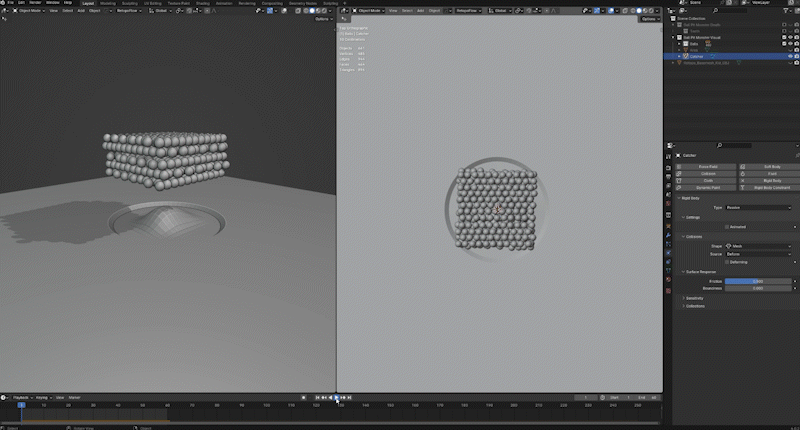The image size is (800, 430).
Task: Add Cloth physics to Catcher
Action: pos(708,180)
